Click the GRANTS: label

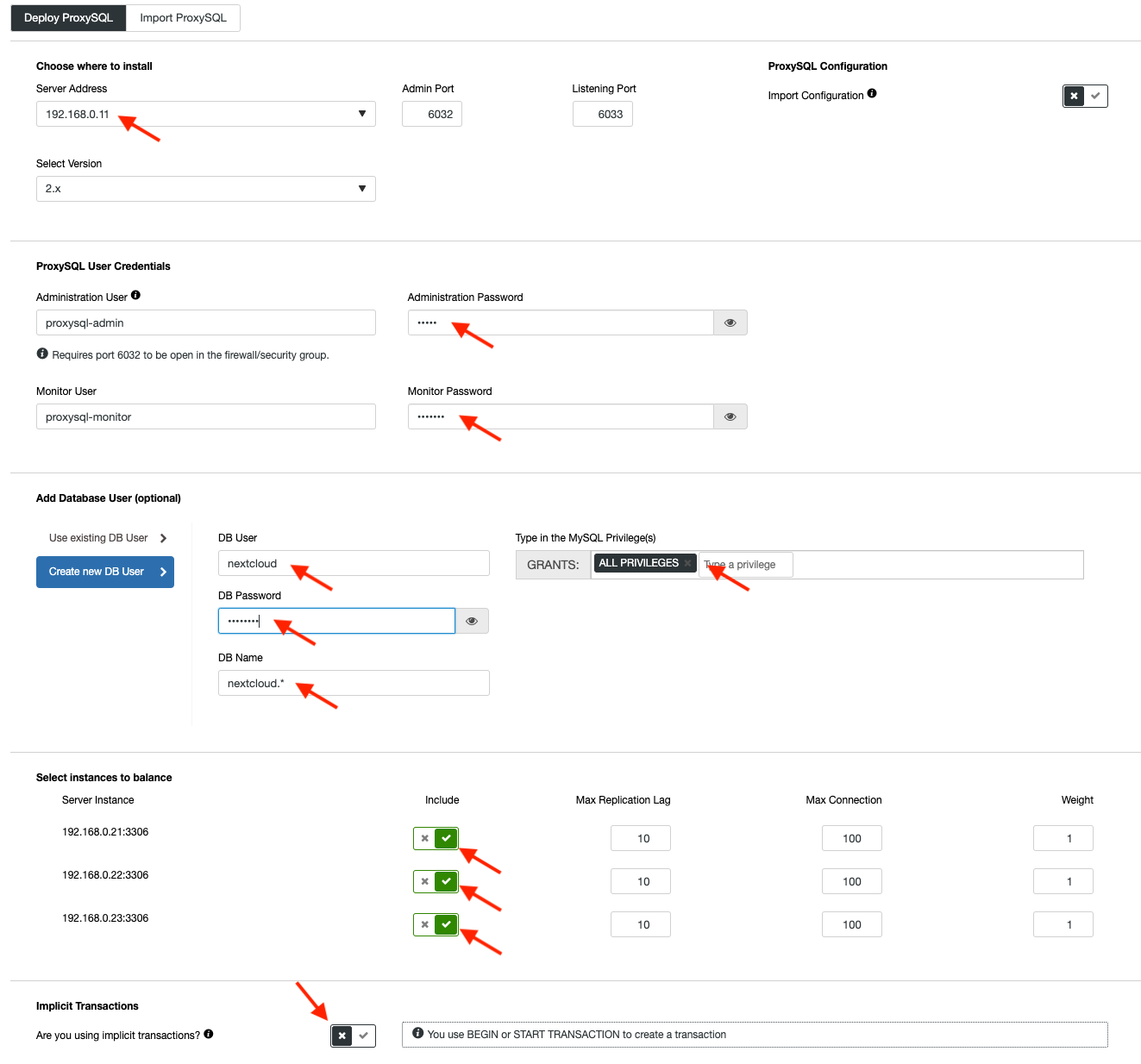pos(553,565)
